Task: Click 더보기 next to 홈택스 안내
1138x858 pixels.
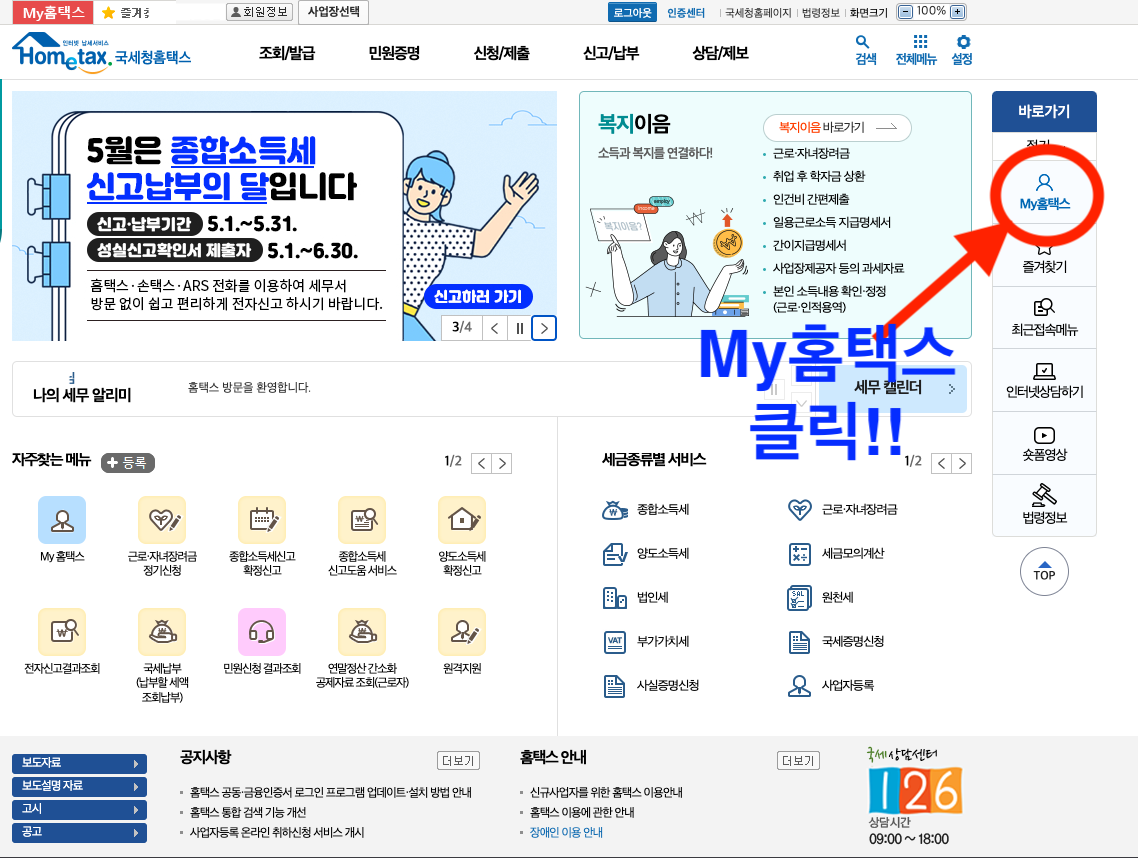Action: tap(798, 760)
